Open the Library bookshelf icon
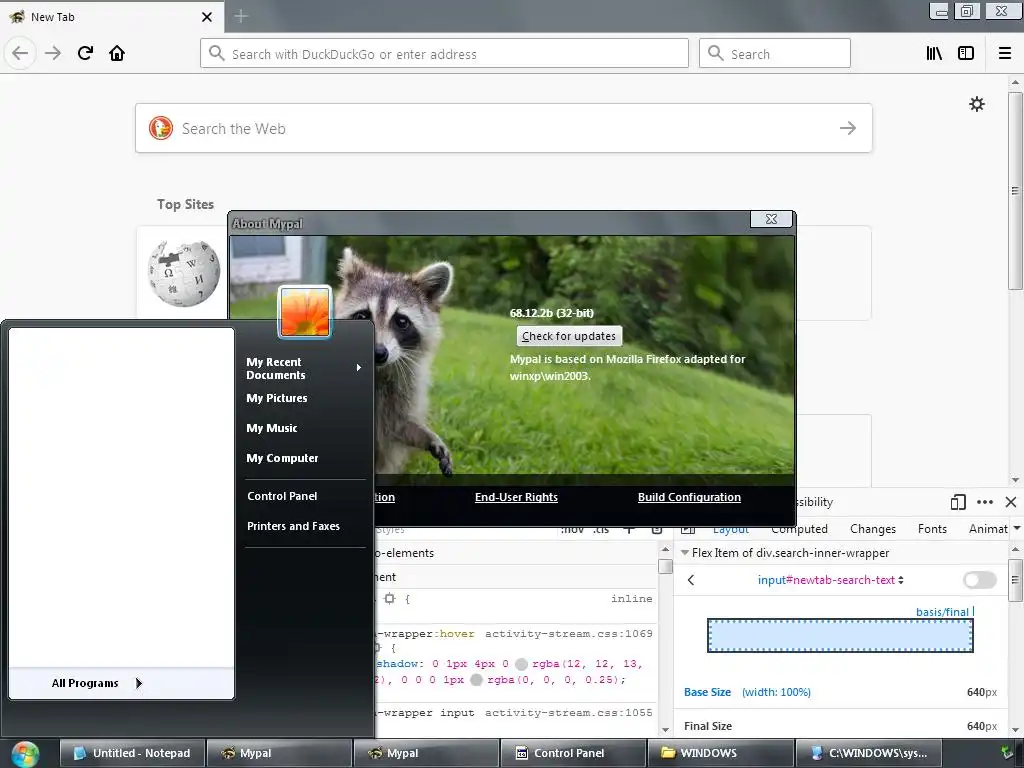1024x768 pixels. [934, 53]
